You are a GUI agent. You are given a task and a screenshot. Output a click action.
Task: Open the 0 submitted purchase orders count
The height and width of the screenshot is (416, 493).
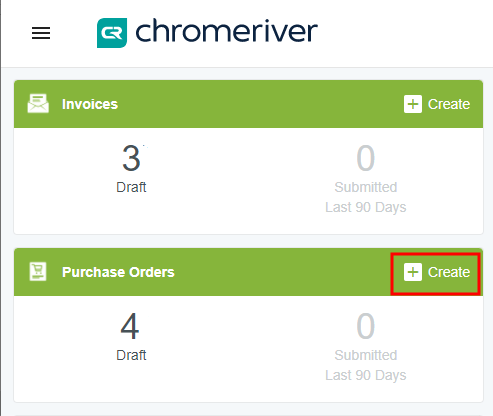(x=366, y=326)
